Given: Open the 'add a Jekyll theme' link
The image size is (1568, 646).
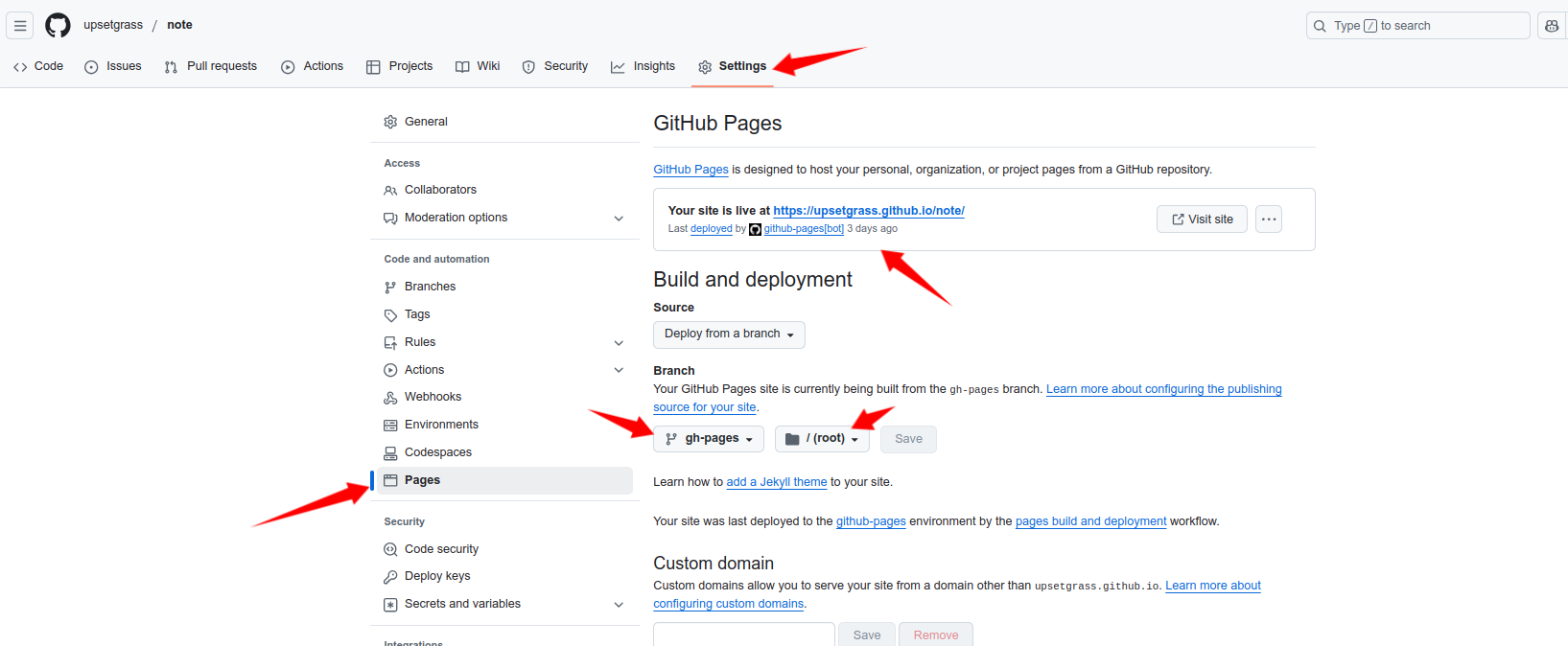Looking at the screenshot, I should click(x=777, y=482).
